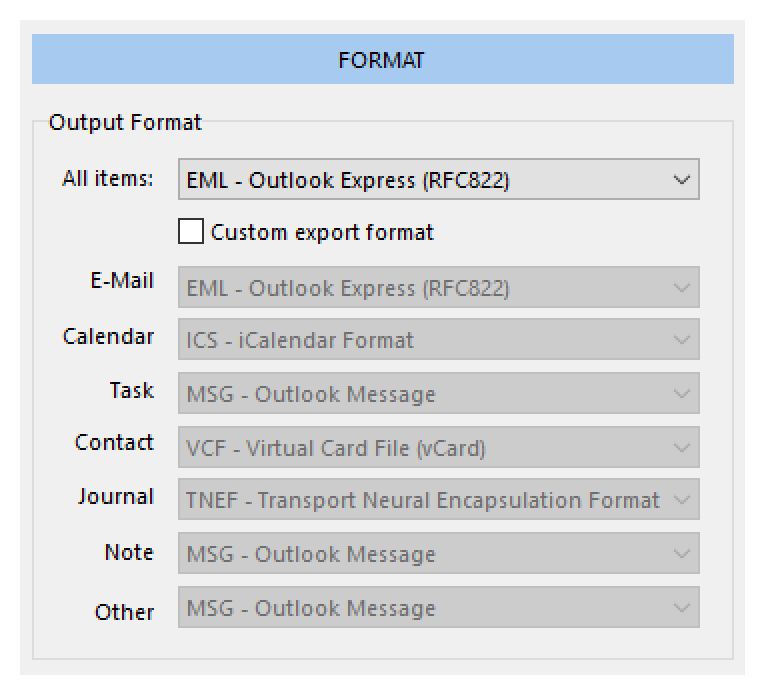Click the FORMAT section header

point(381,60)
